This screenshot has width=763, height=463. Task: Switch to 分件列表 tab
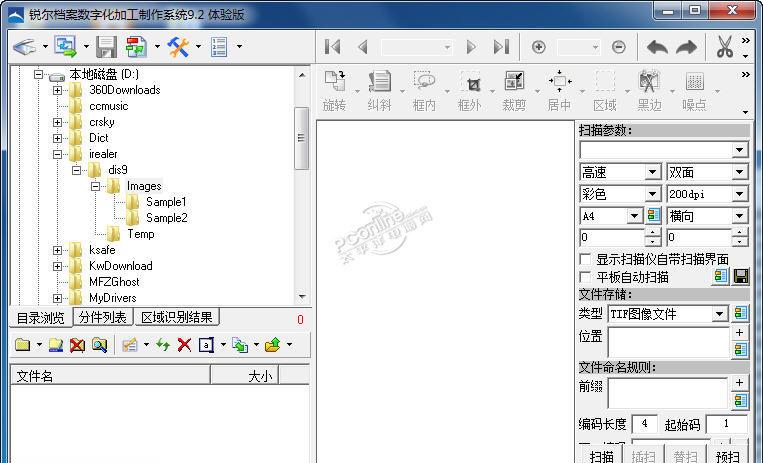click(103, 317)
